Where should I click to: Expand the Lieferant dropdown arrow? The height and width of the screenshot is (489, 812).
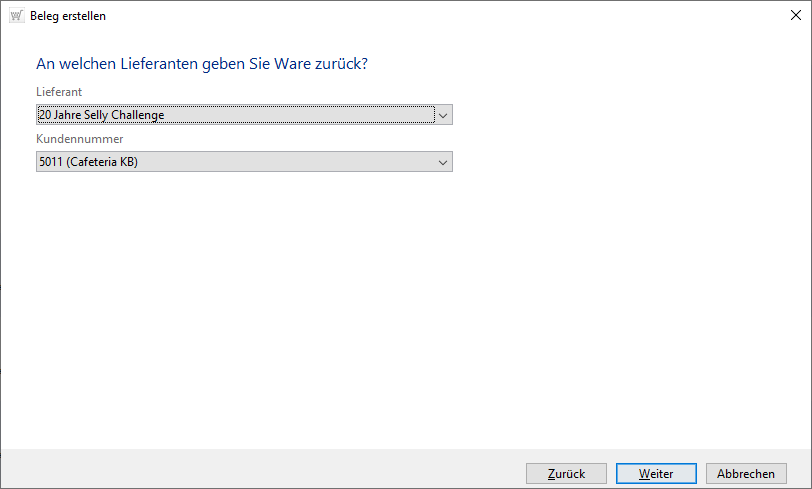point(444,115)
